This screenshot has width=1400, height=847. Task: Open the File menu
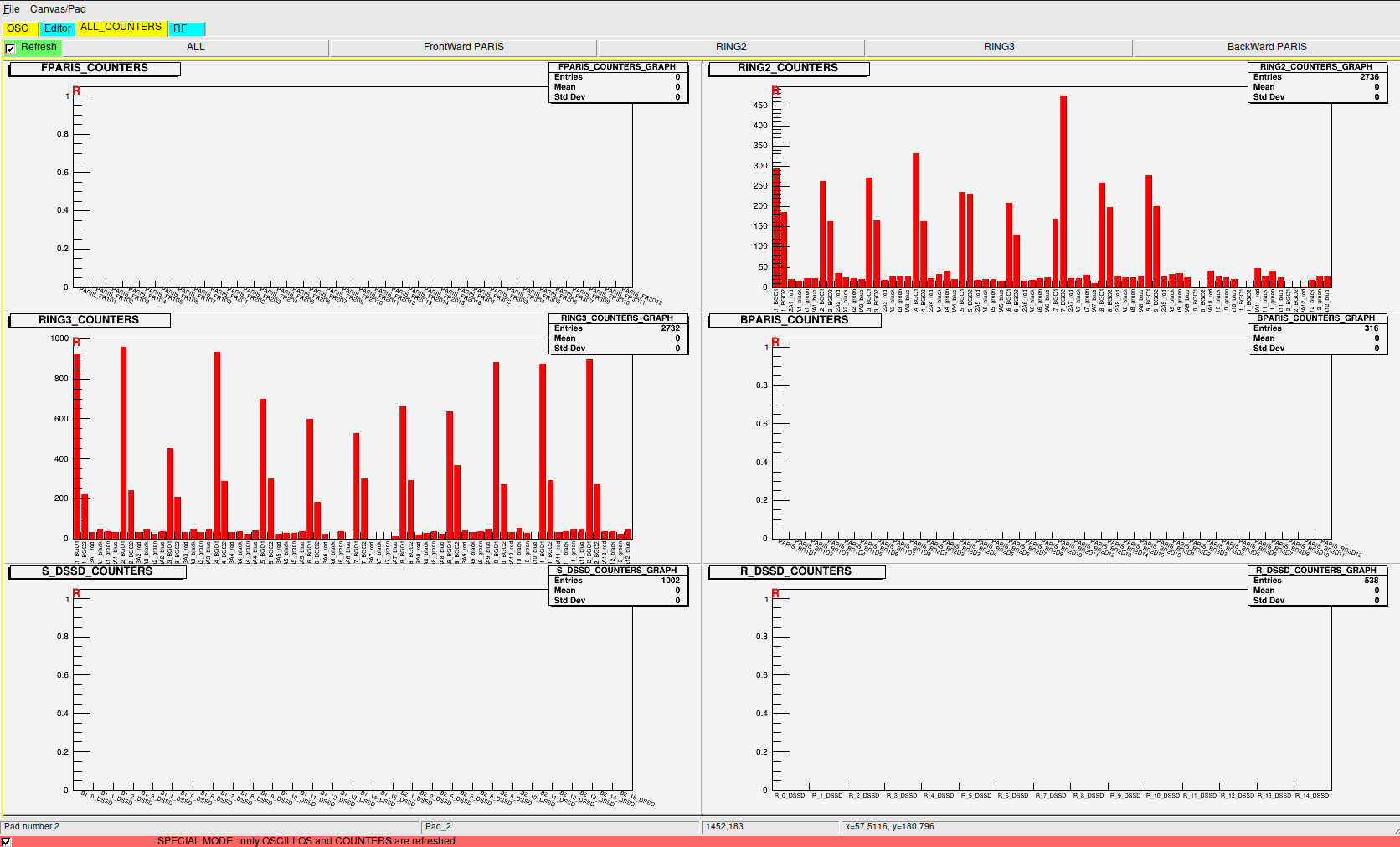click(x=12, y=9)
